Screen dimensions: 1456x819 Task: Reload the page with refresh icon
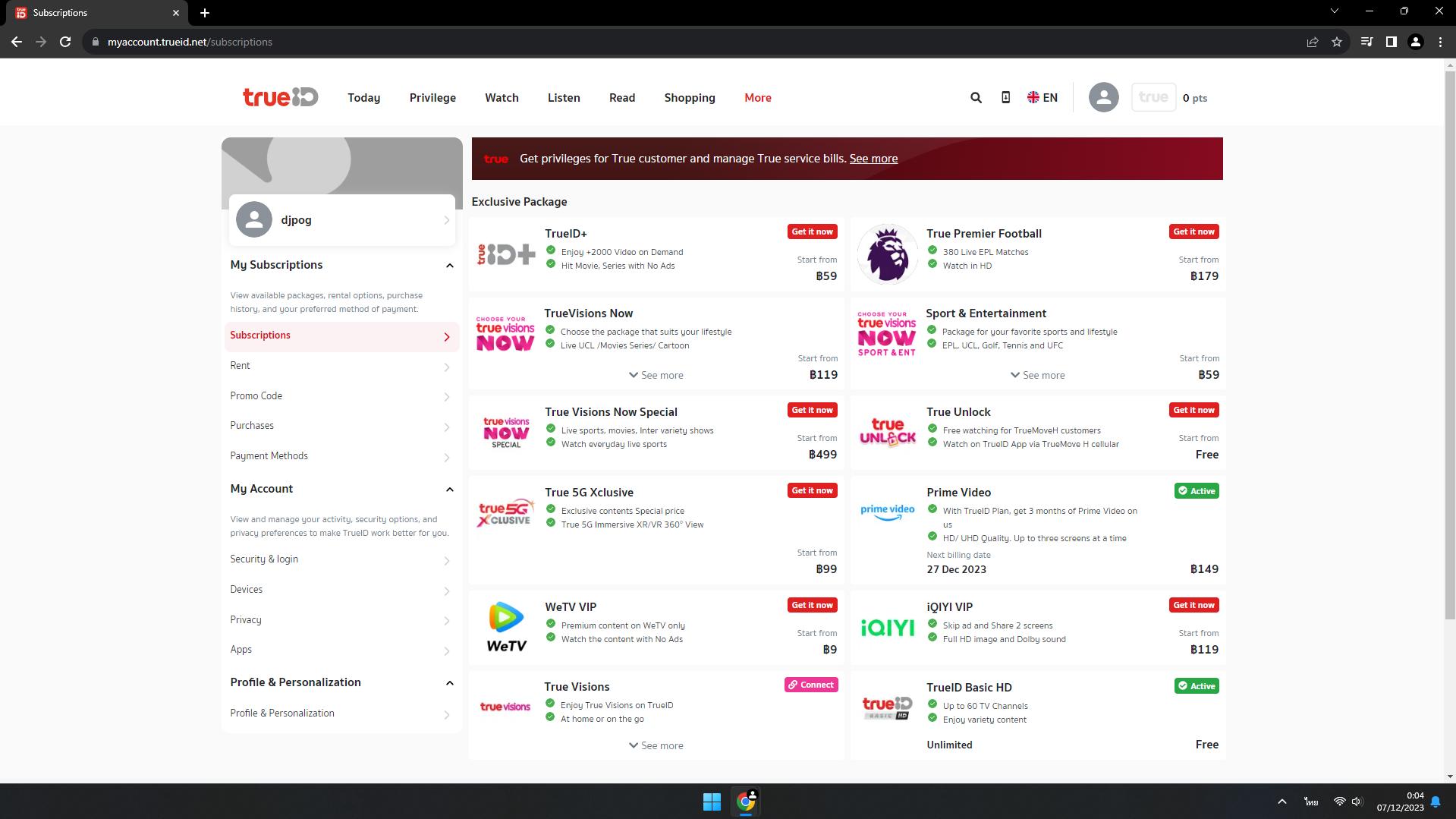point(65,42)
